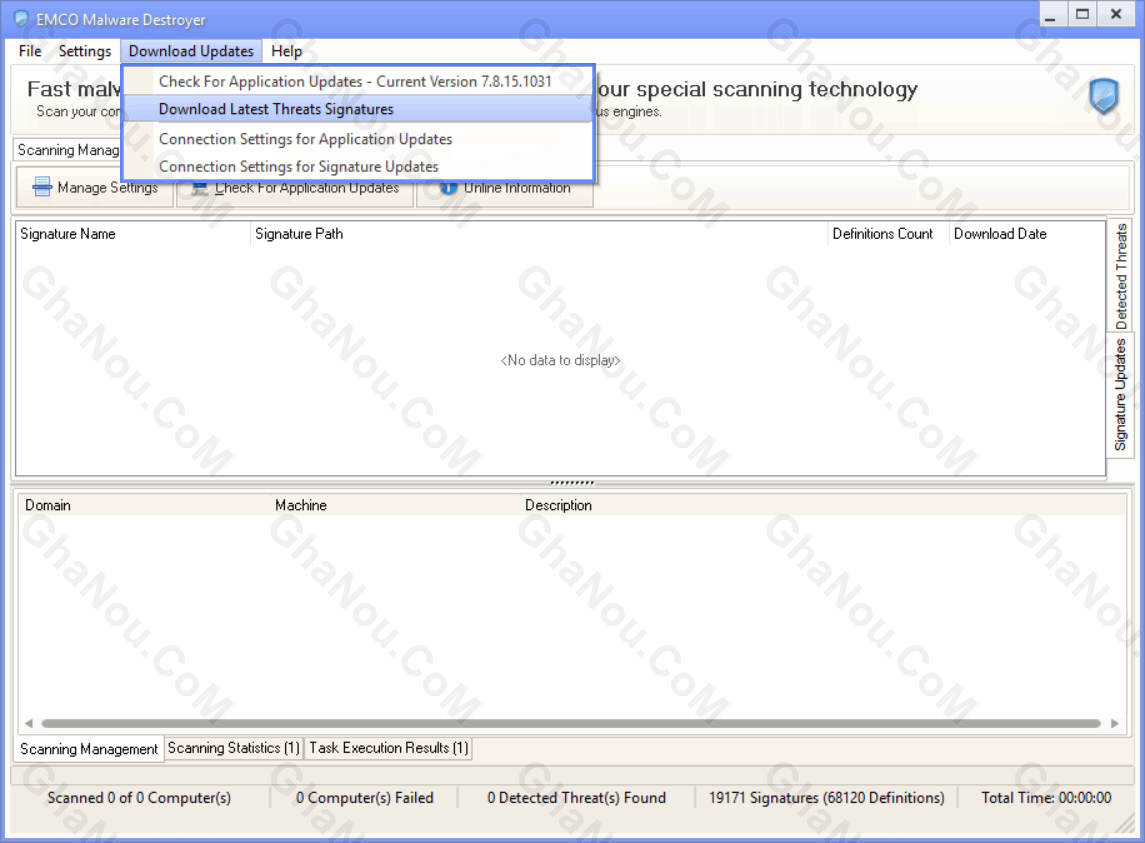Sort by Signature Path column

[539, 234]
